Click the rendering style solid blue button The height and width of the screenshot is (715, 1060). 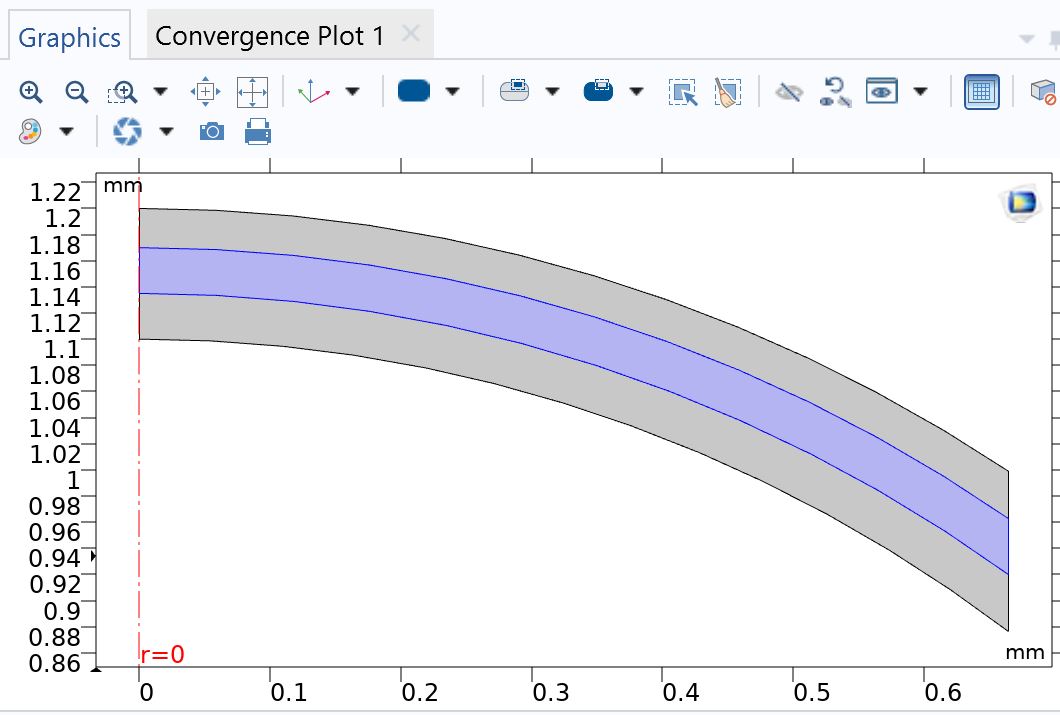413,92
